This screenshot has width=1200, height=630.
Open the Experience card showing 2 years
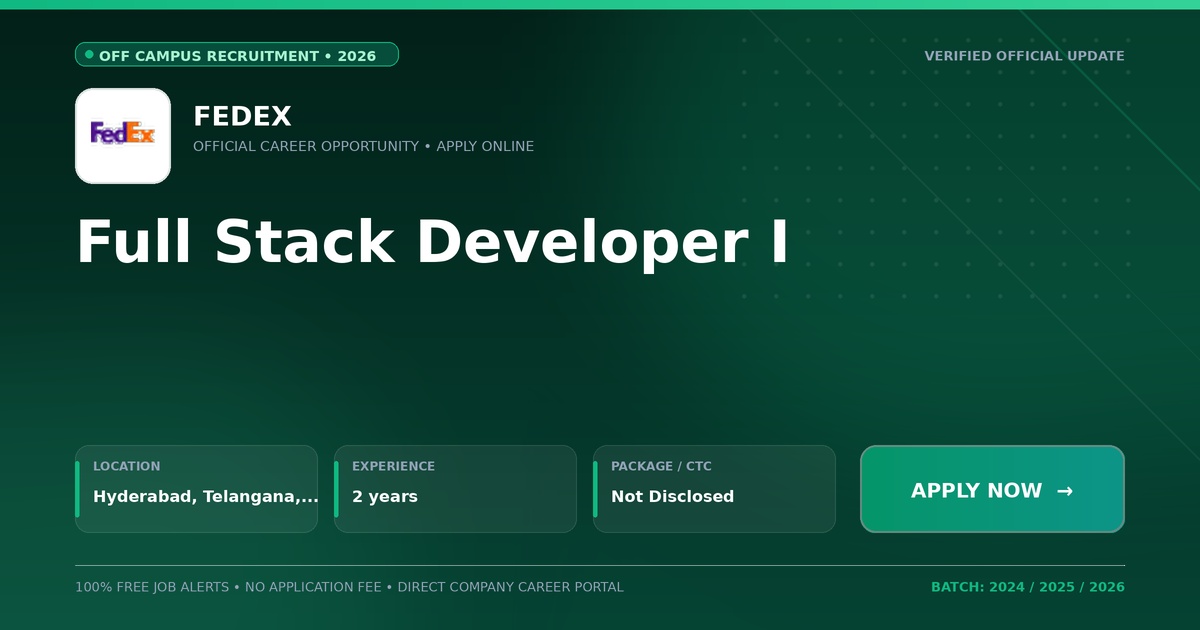point(455,489)
